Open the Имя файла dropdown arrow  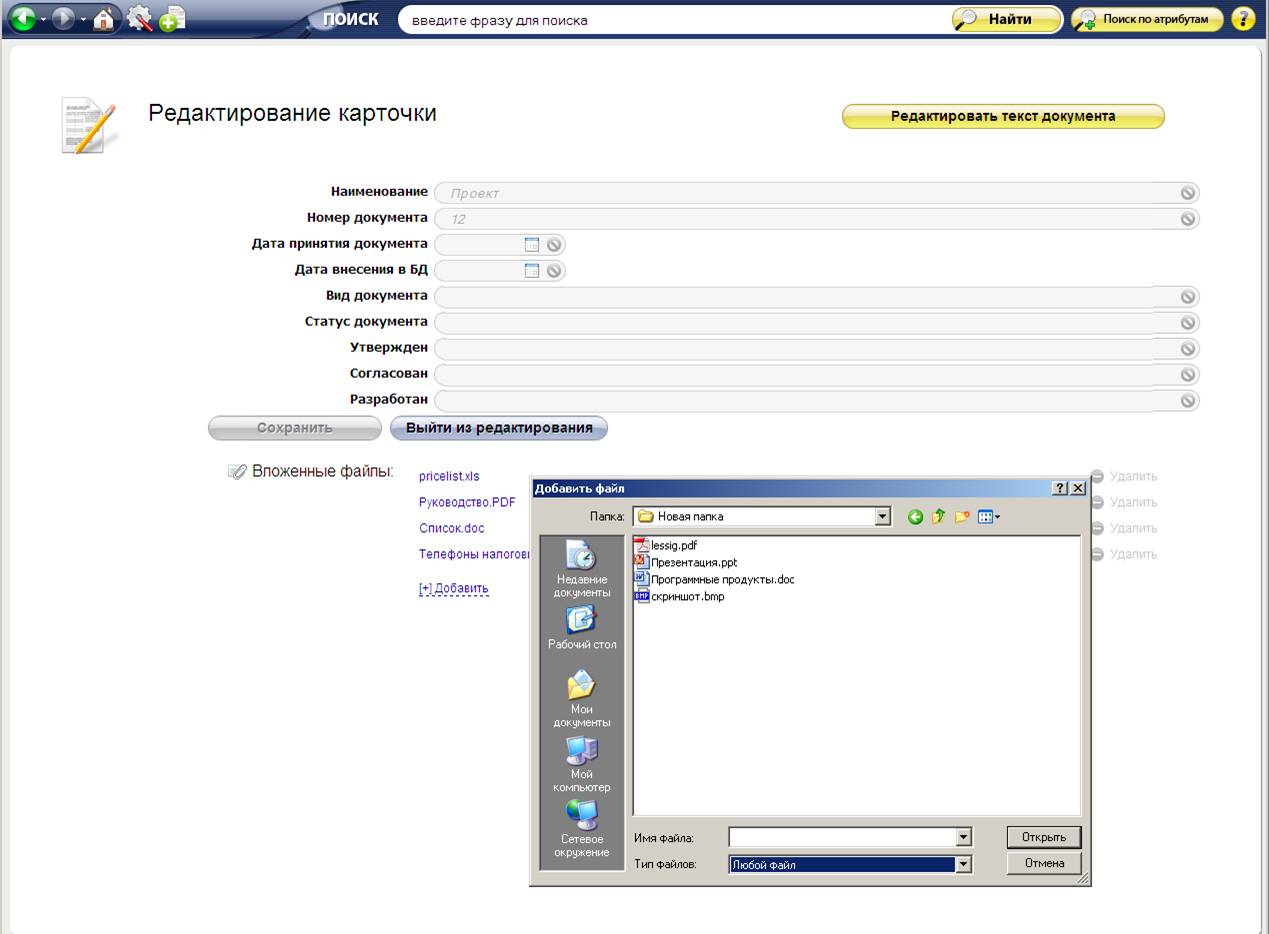point(964,838)
